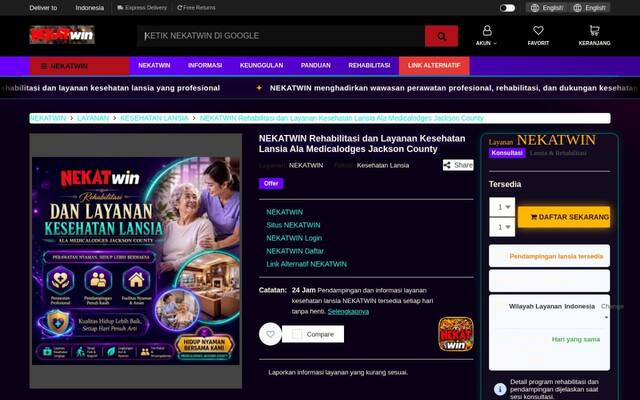Expand the Akun dropdown arrow
Viewport: 640px width, 400px height.
click(495, 43)
